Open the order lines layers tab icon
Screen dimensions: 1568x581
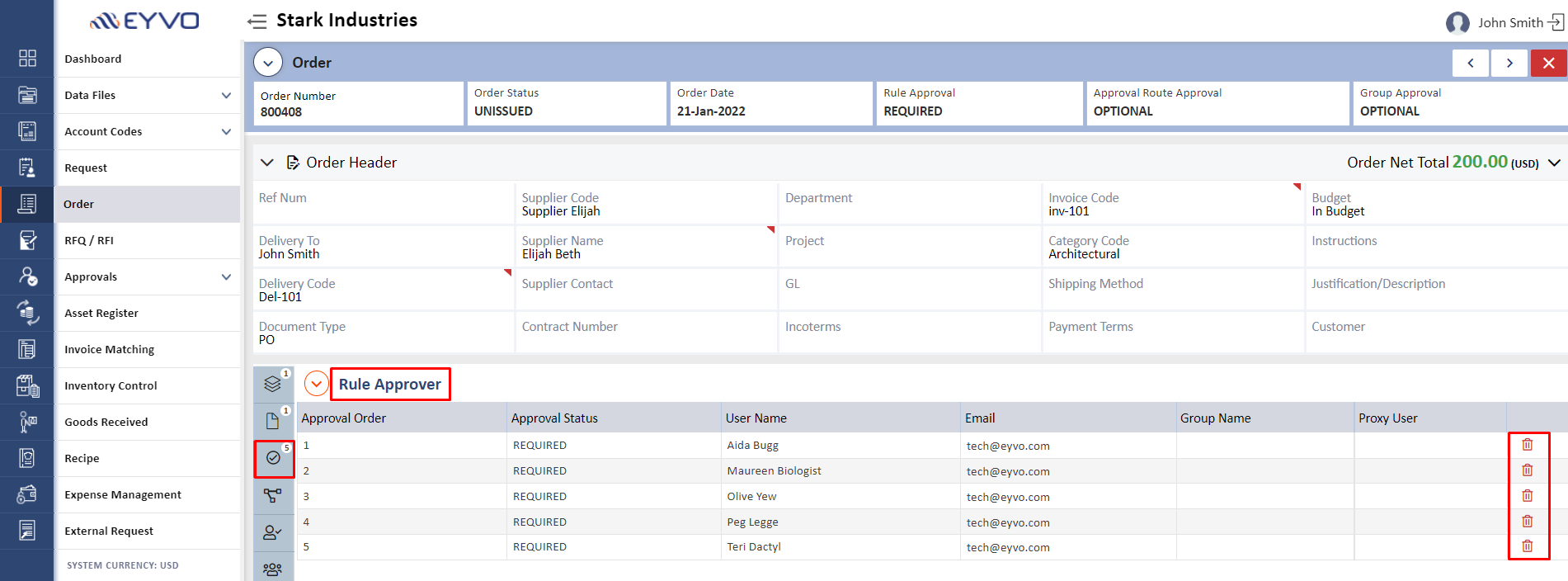click(x=273, y=384)
